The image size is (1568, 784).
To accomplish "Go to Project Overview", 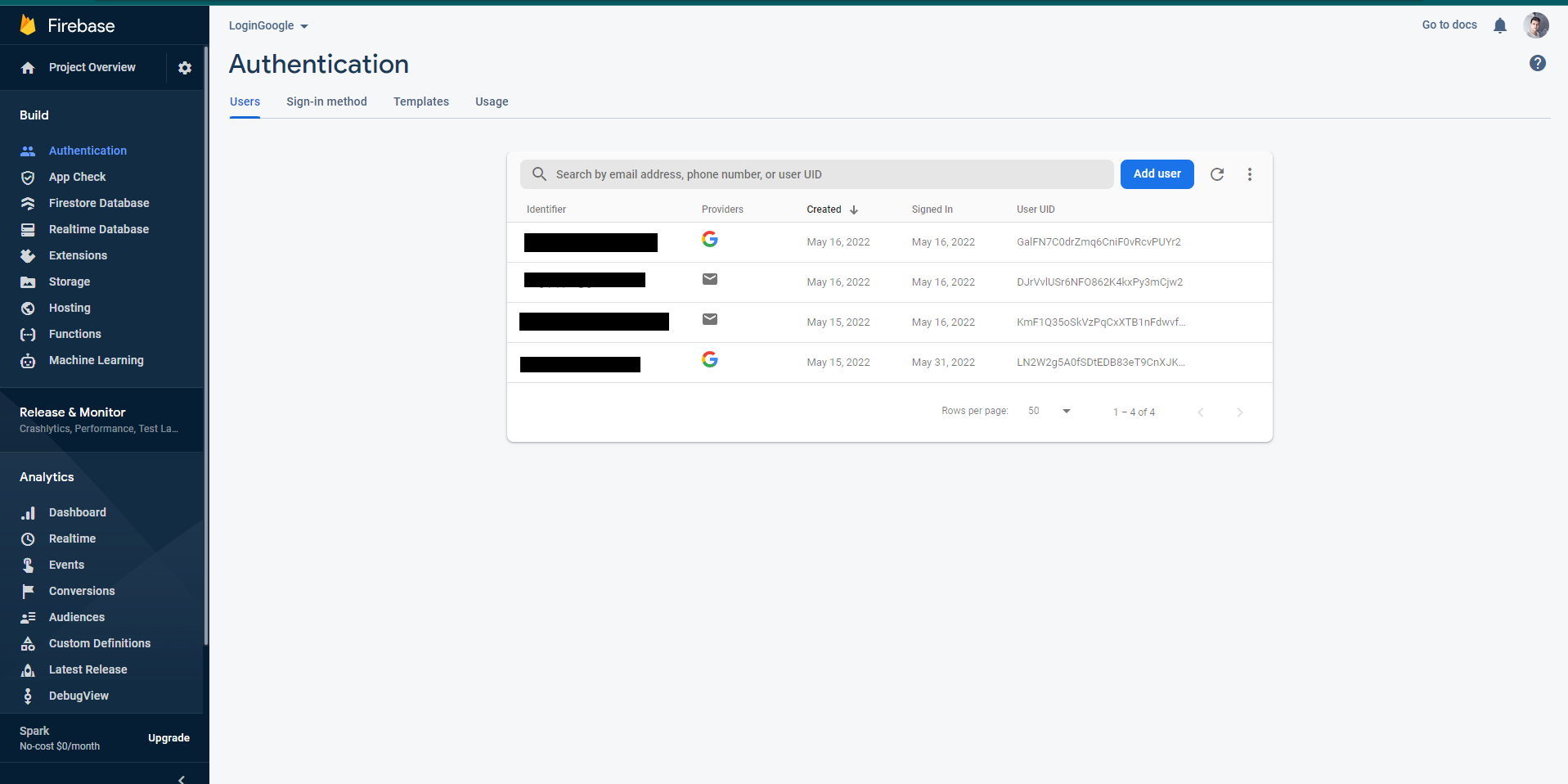I will tap(92, 67).
